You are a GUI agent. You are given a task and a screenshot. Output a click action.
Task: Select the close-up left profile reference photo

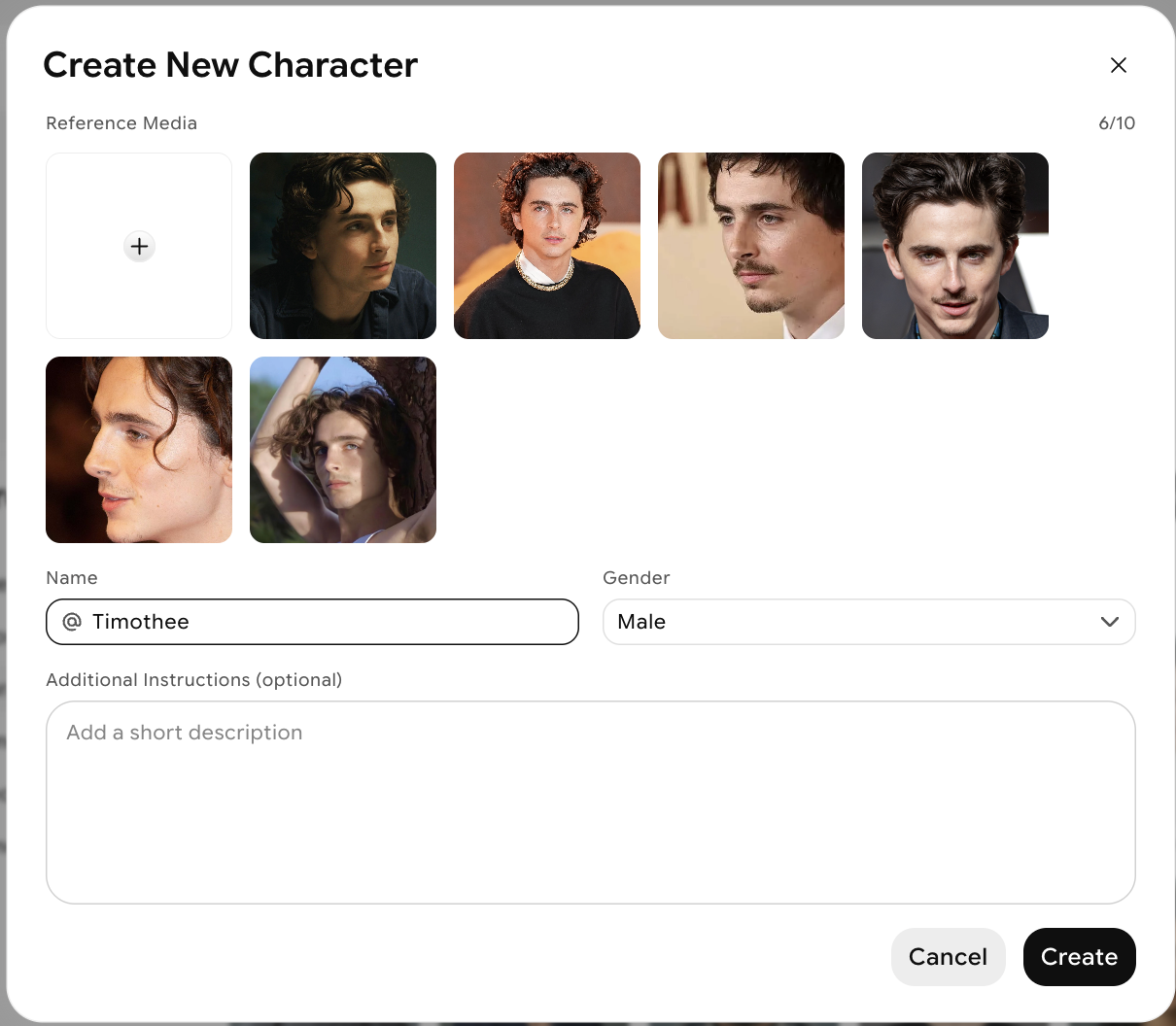[139, 450]
